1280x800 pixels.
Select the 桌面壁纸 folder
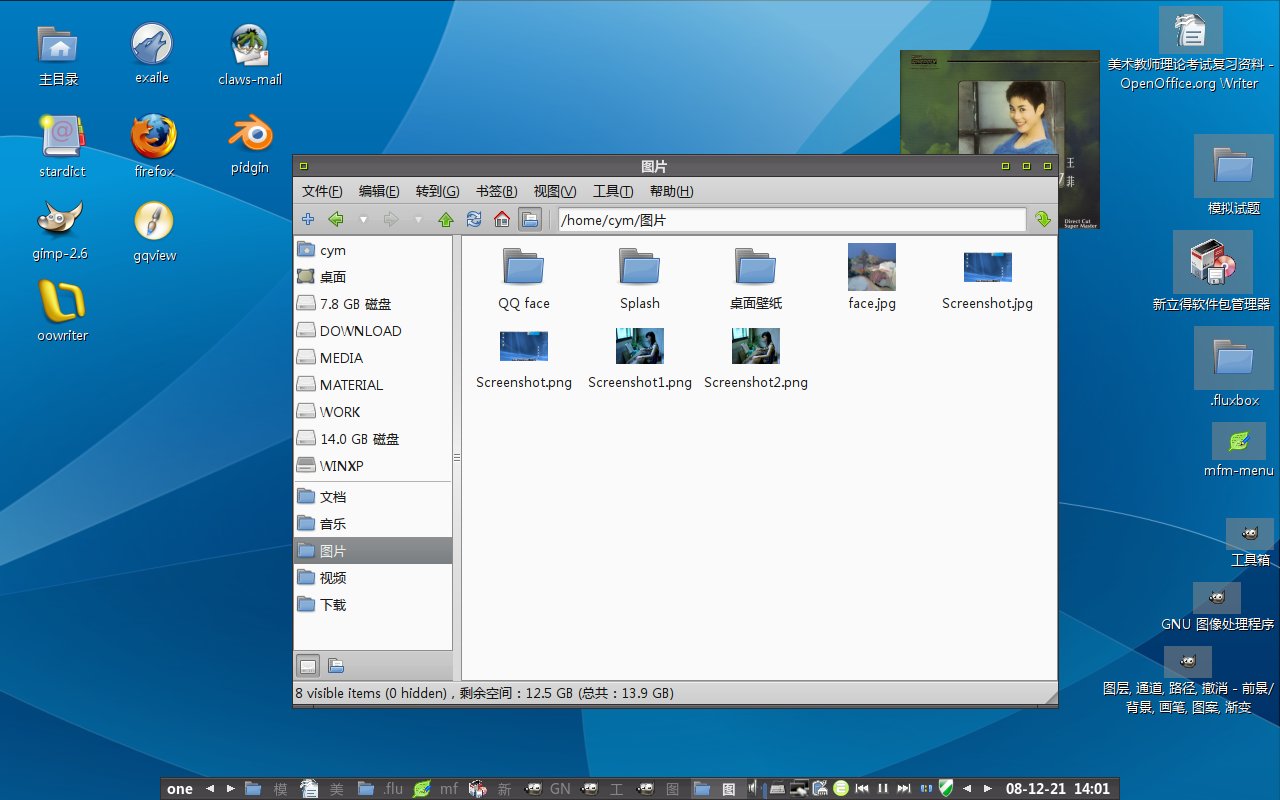click(756, 278)
